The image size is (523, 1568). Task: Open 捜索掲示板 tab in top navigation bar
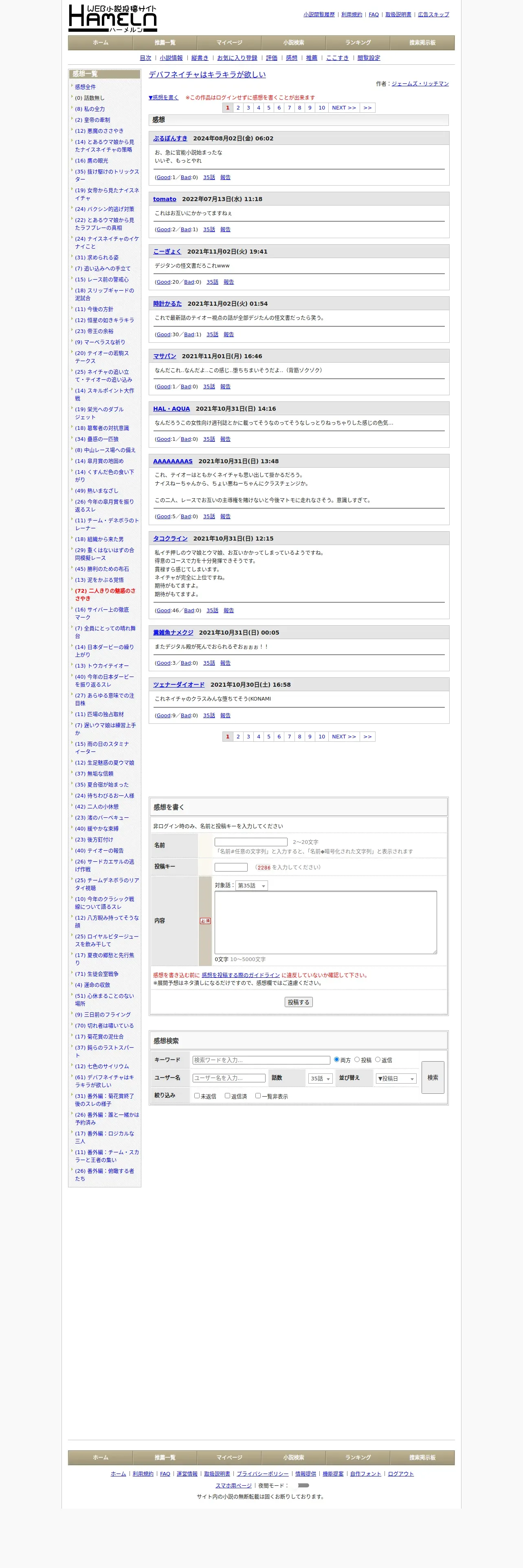422,43
